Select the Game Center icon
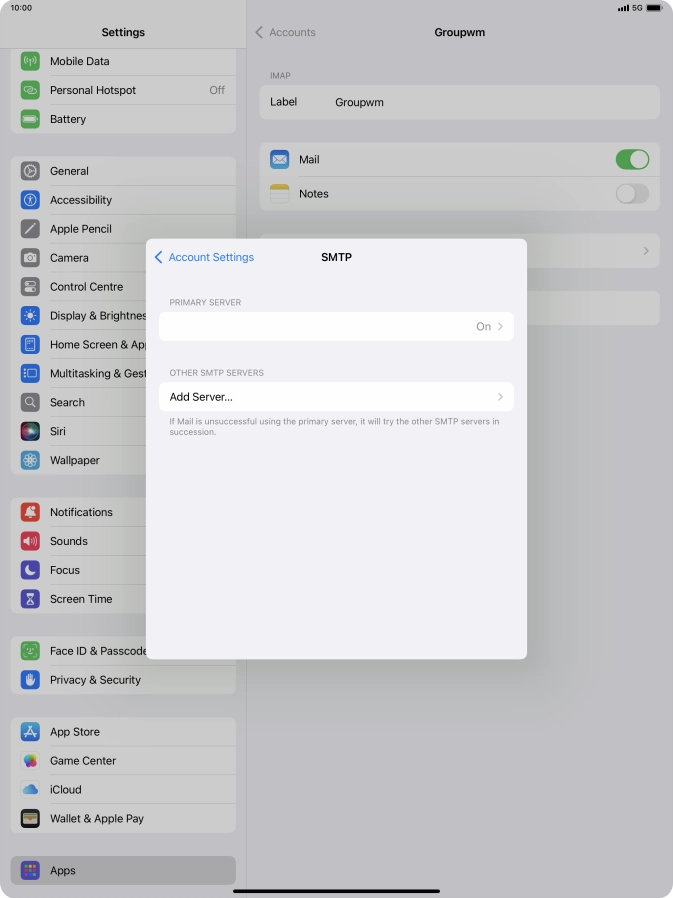 tap(30, 761)
